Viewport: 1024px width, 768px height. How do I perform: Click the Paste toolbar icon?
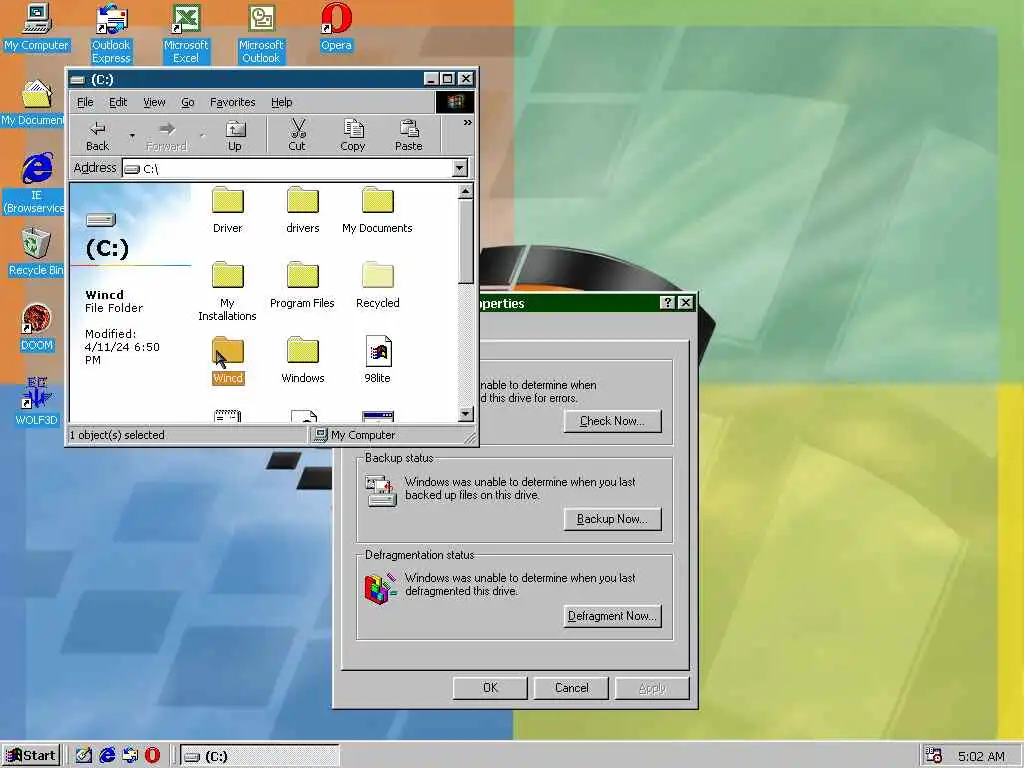coord(409,136)
